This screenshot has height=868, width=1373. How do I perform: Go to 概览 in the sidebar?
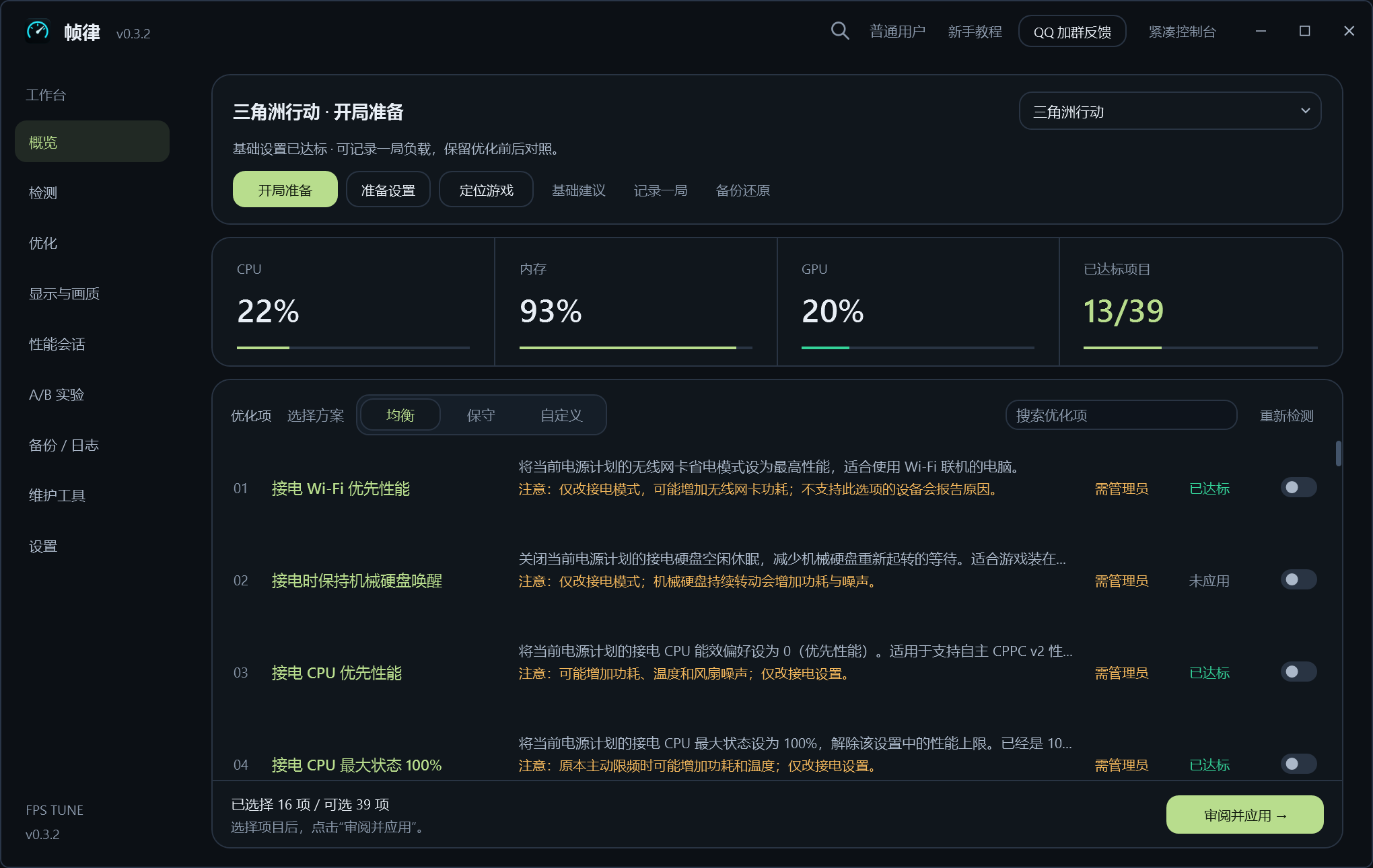[92, 142]
